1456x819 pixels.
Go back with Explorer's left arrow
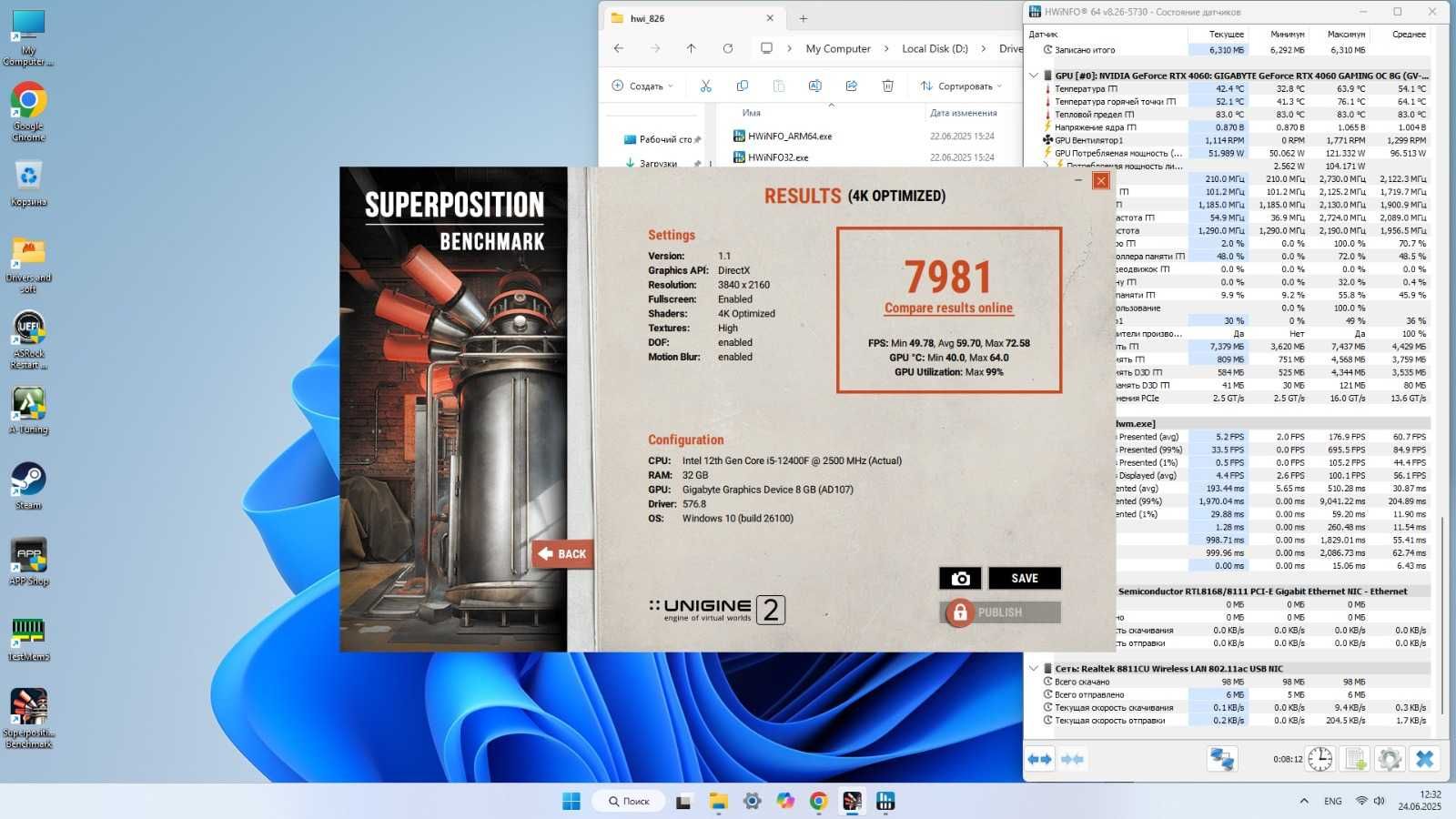pyautogui.click(x=619, y=48)
